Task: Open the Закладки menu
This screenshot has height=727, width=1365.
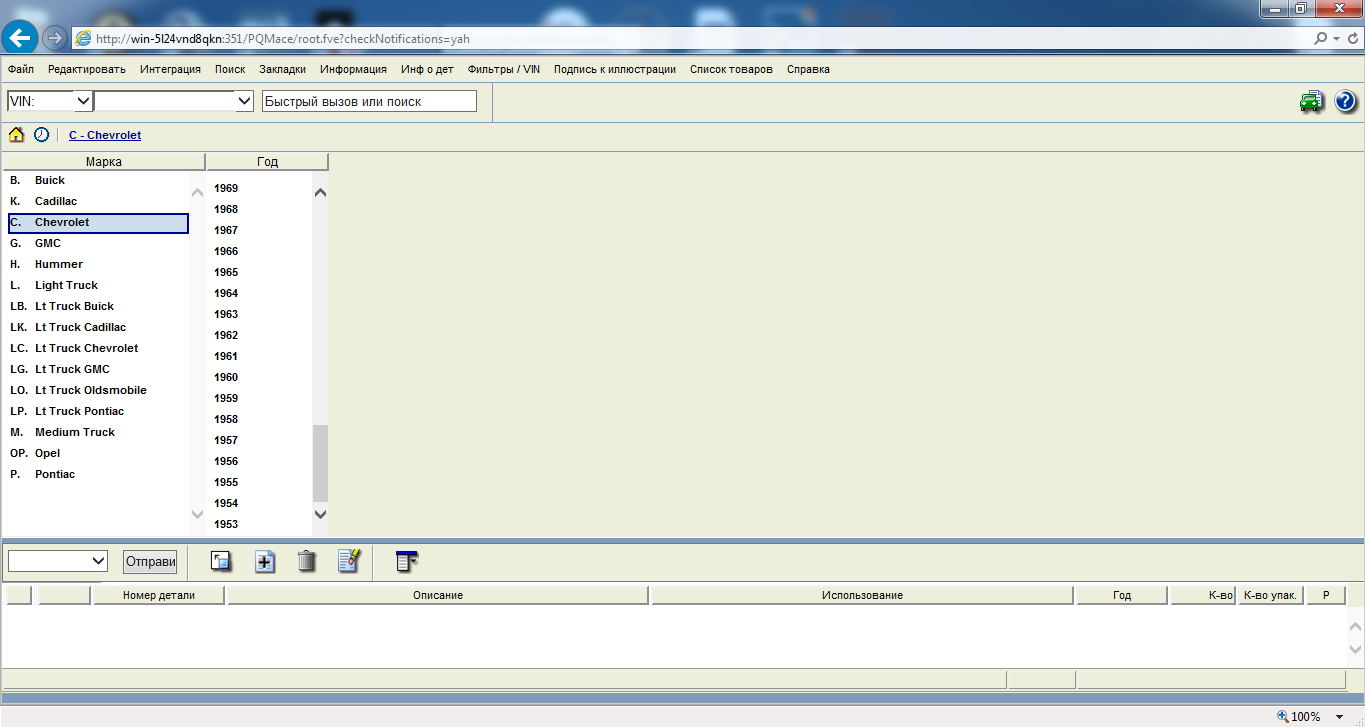Action: pos(283,69)
